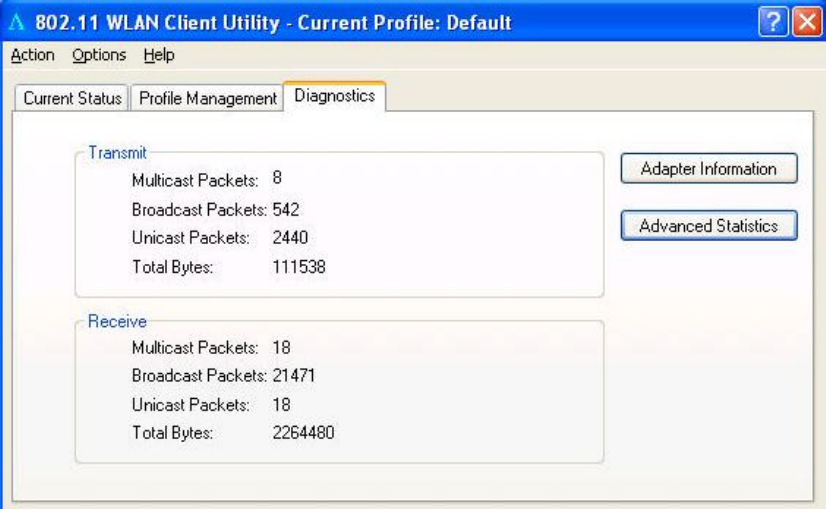Click the Transmit Unicast Packets value 2440
Image resolution: width=826 pixels, height=509 pixels.
[290, 238]
